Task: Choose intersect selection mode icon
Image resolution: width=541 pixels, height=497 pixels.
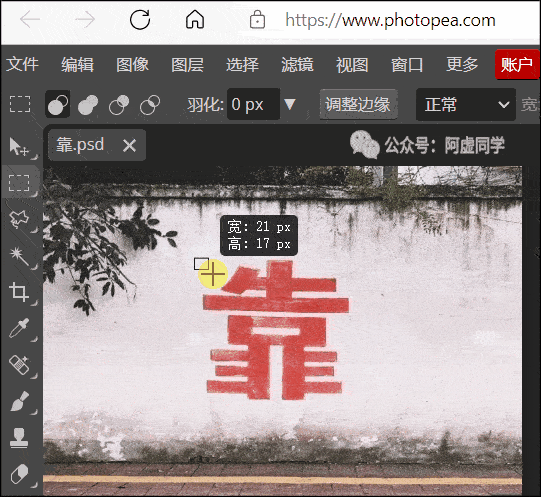Action: coord(150,104)
